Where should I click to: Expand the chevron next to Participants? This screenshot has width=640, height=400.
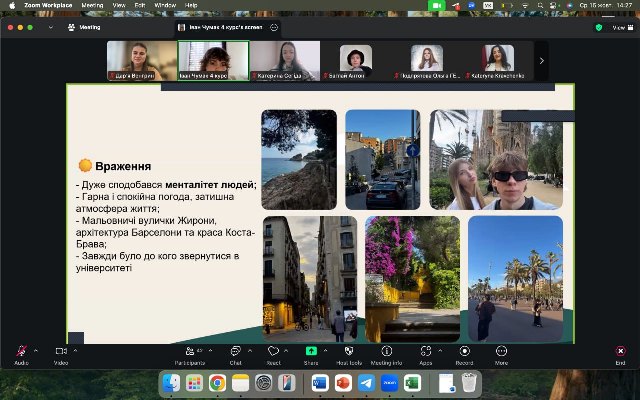point(211,350)
